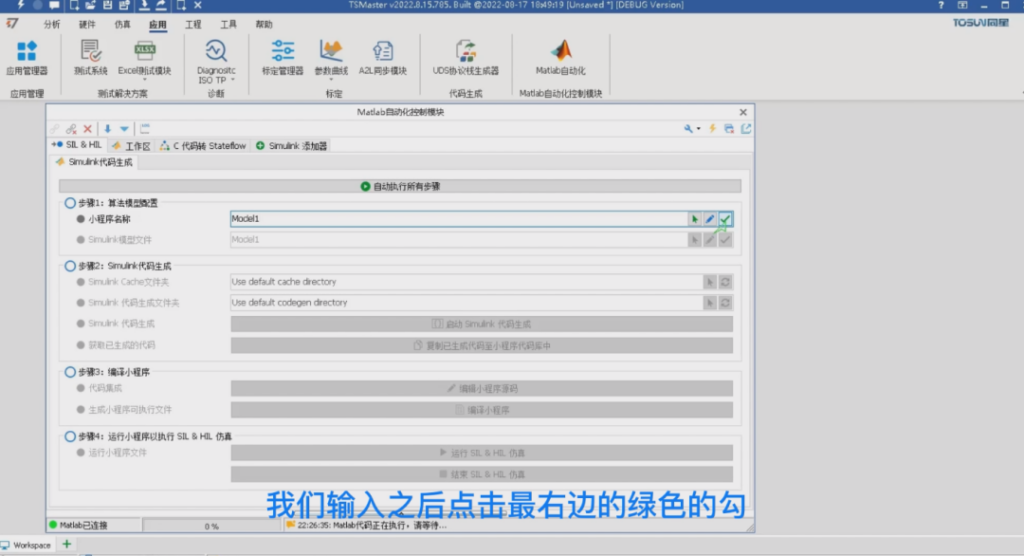Click the 0% progress bar
Viewport: 1024px width, 556px height.
(x=212, y=525)
